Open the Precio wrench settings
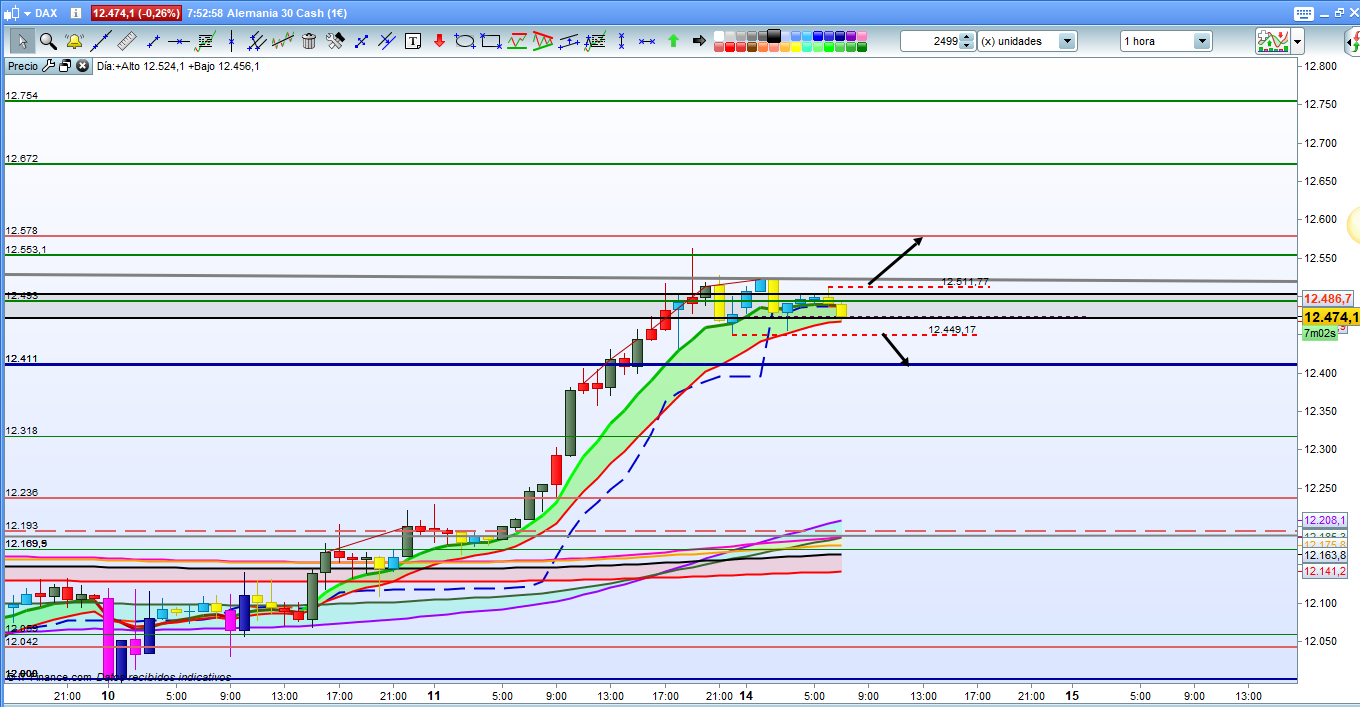 pos(48,66)
